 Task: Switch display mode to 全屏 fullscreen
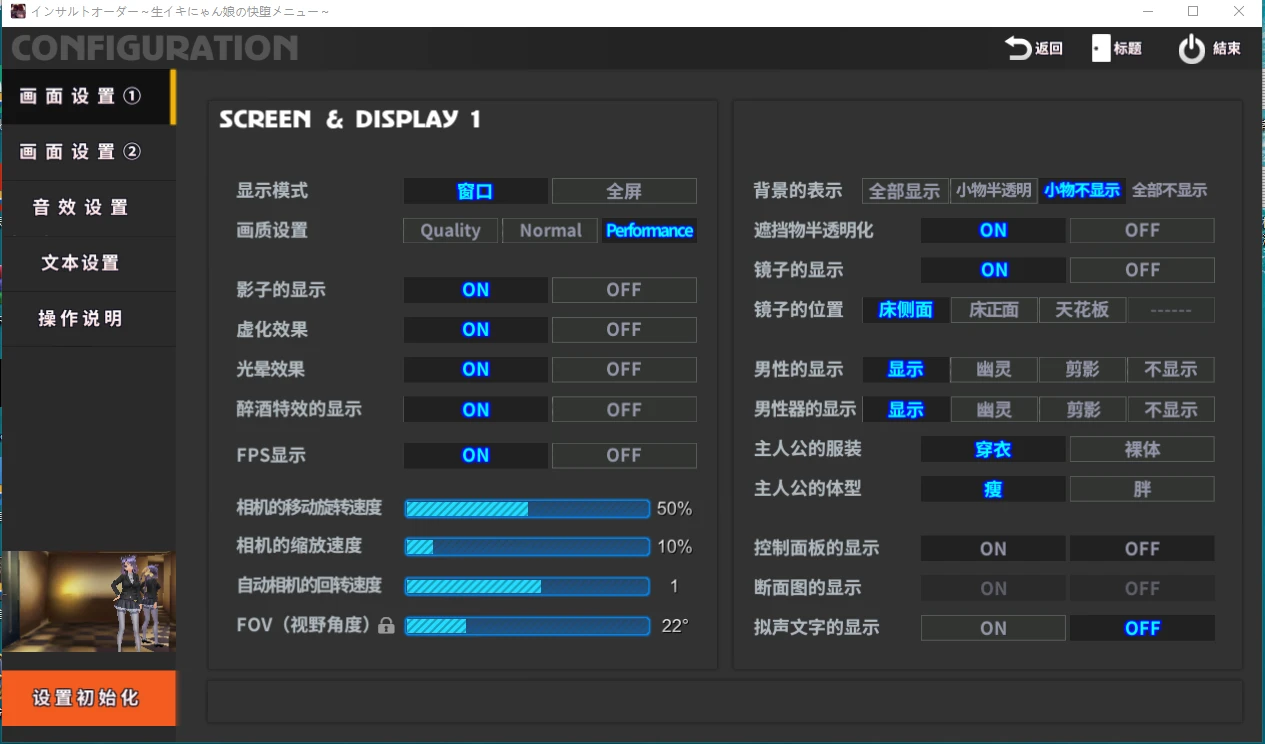point(623,190)
